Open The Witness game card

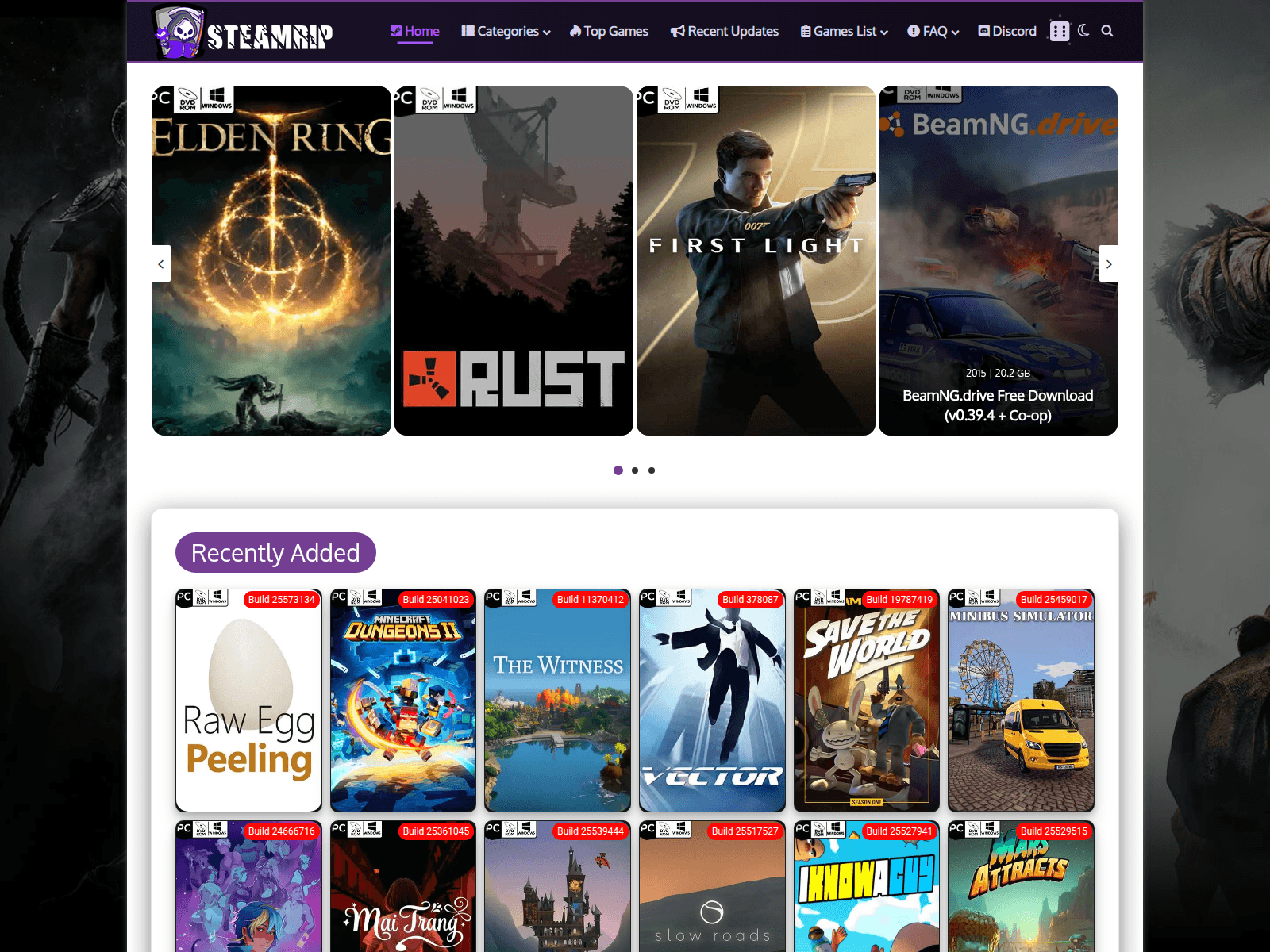558,701
